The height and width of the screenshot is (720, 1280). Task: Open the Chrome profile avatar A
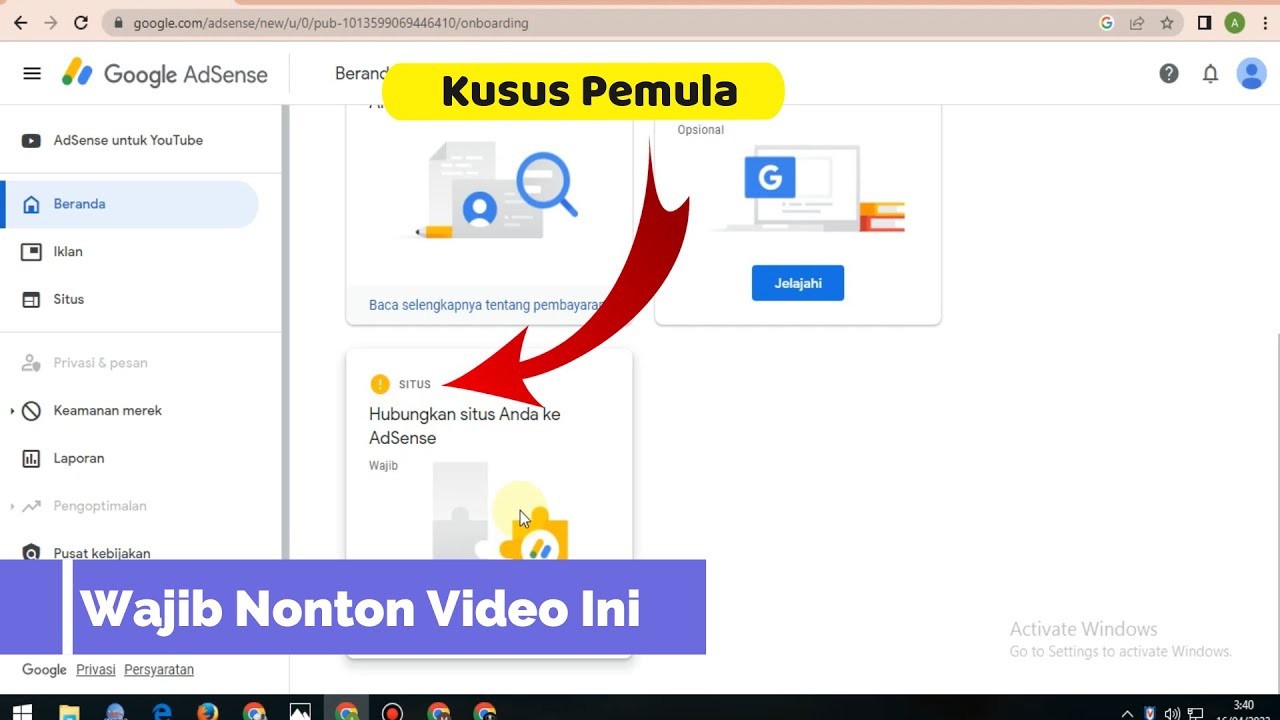[1235, 22]
